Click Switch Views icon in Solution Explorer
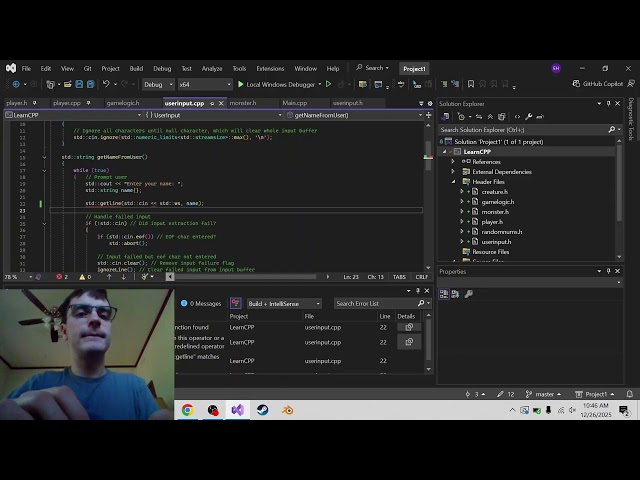Image resolution: width=640 pixels, height=480 pixels. coord(445,117)
